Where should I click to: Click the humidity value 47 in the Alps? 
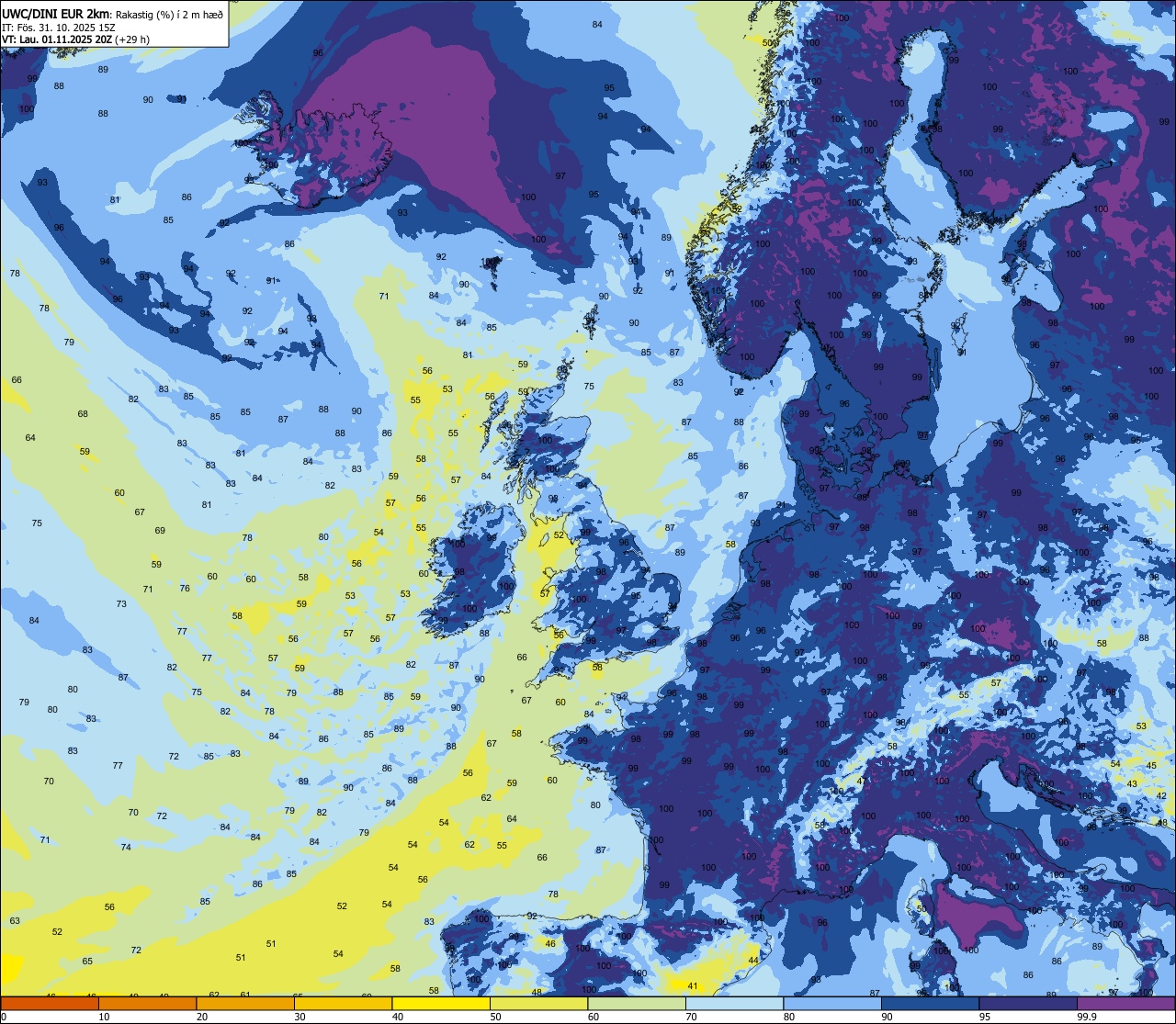coord(861,781)
